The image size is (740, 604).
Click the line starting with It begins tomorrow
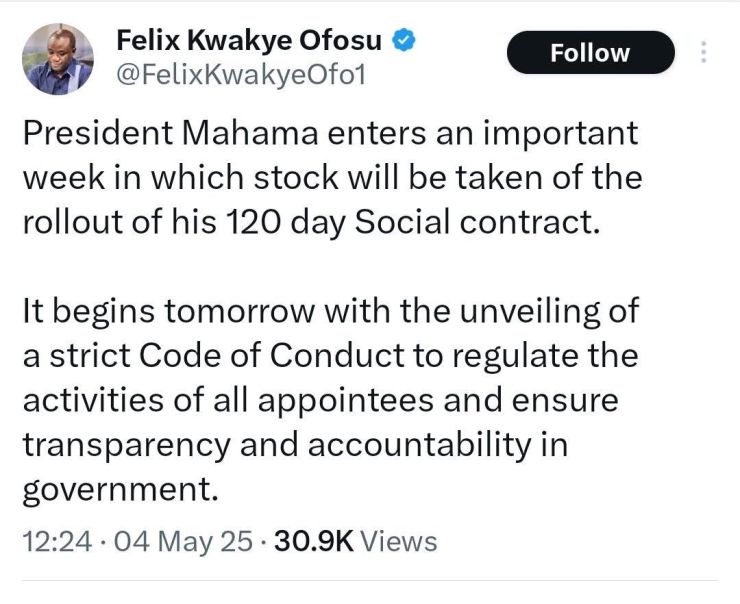pos(331,311)
